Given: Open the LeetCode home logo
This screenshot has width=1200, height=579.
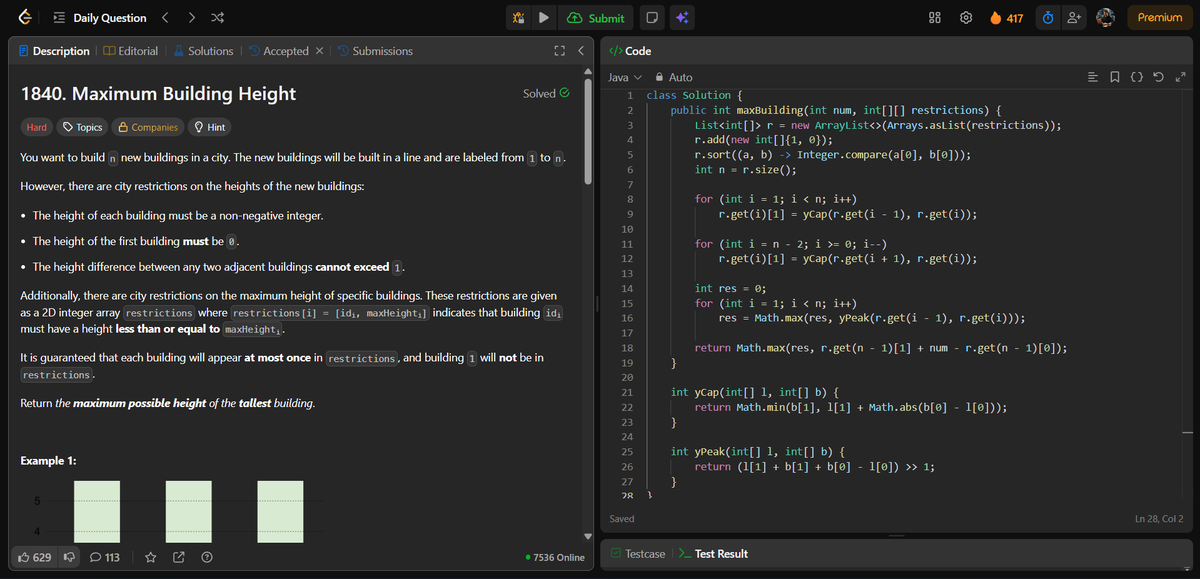Looking at the screenshot, I should point(24,17).
